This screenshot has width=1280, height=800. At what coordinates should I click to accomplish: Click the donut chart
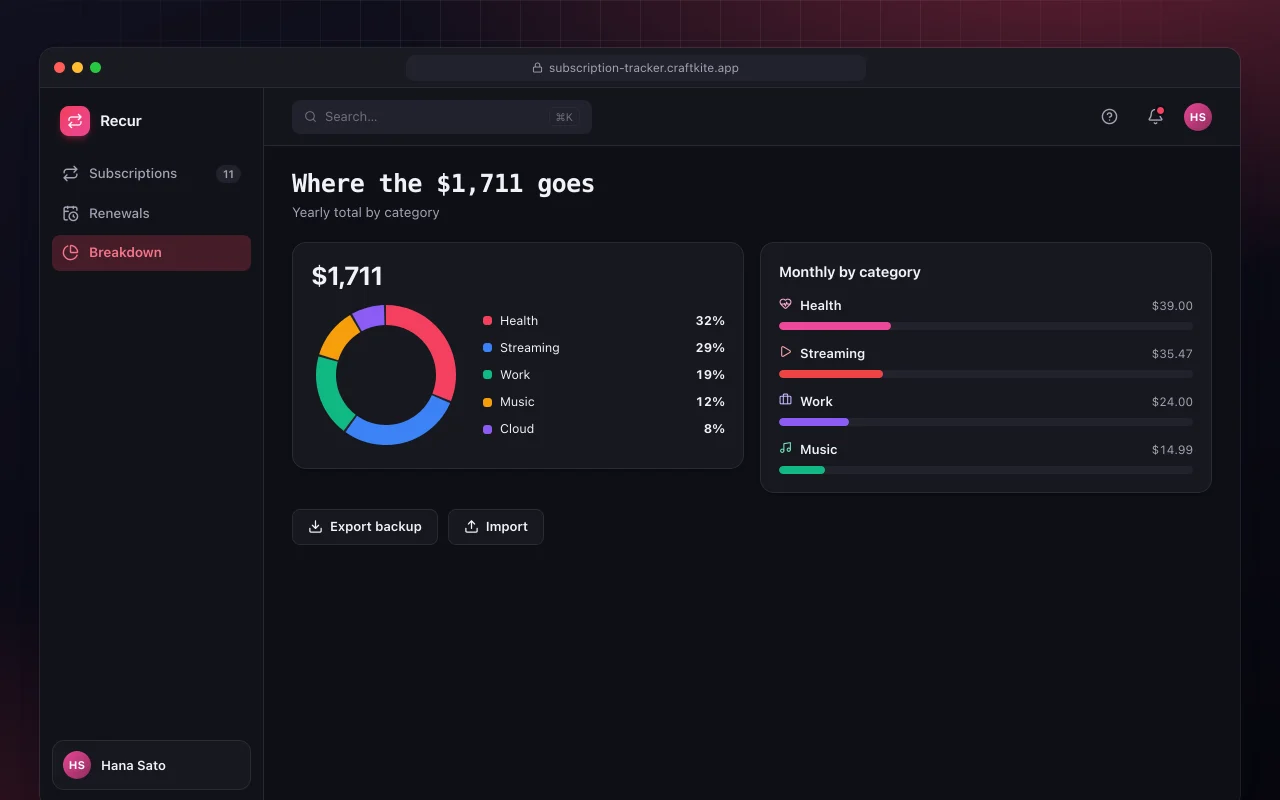386,375
